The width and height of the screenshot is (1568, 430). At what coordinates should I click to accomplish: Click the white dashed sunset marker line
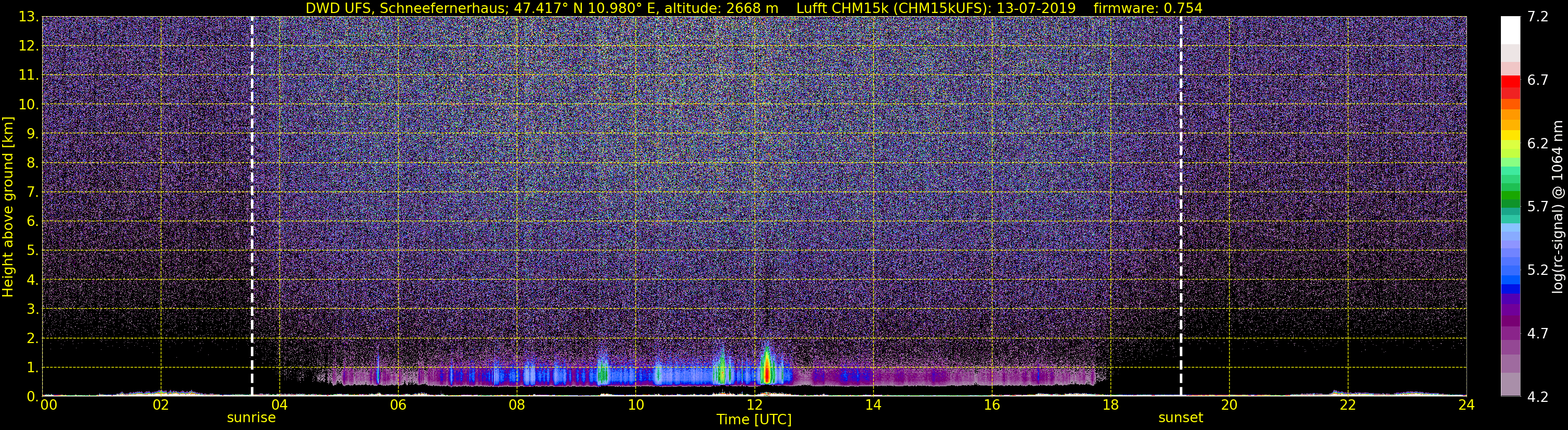point(1181,207)
